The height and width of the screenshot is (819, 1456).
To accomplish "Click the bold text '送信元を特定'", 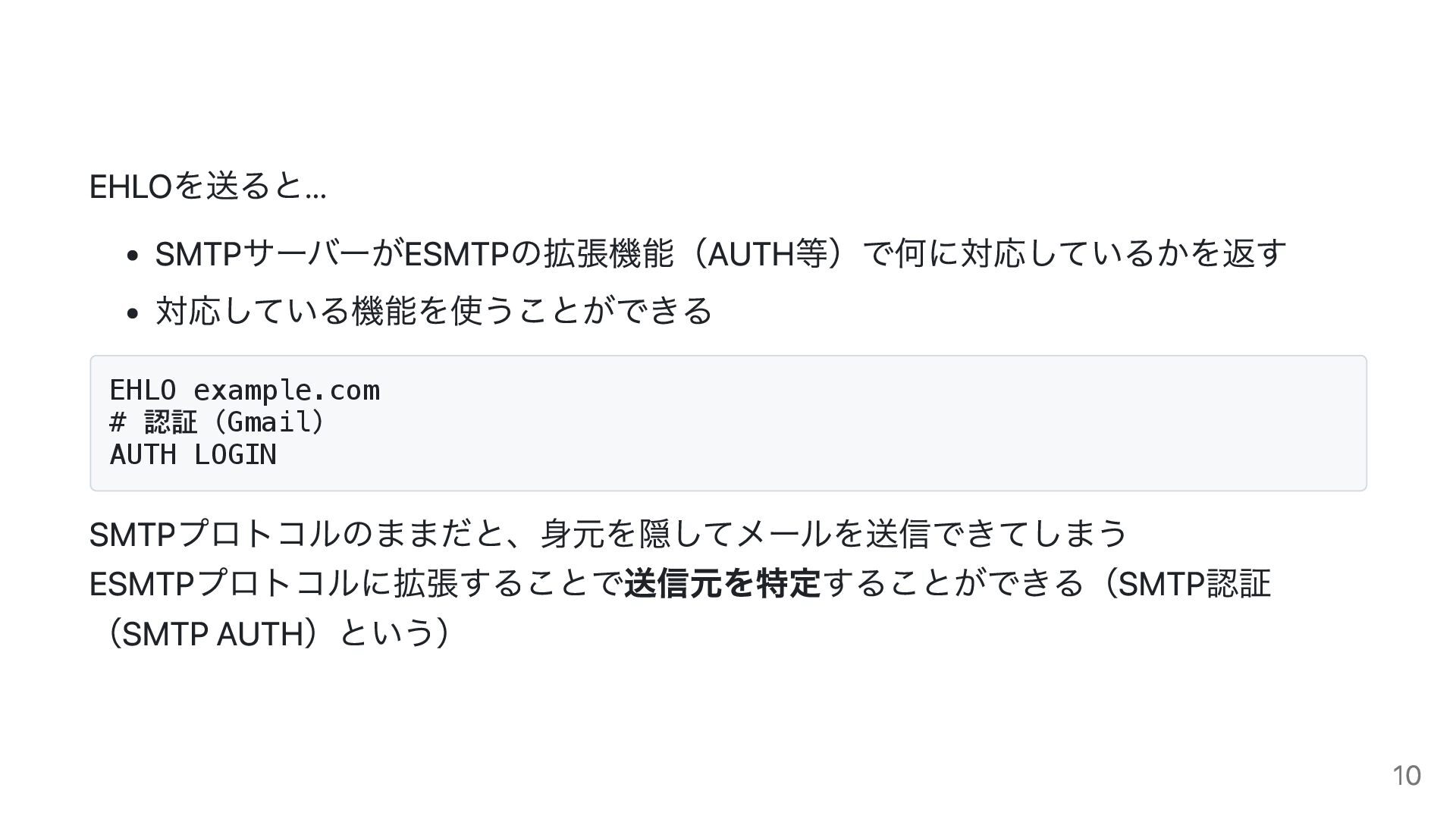I will (x=723, y=584).
